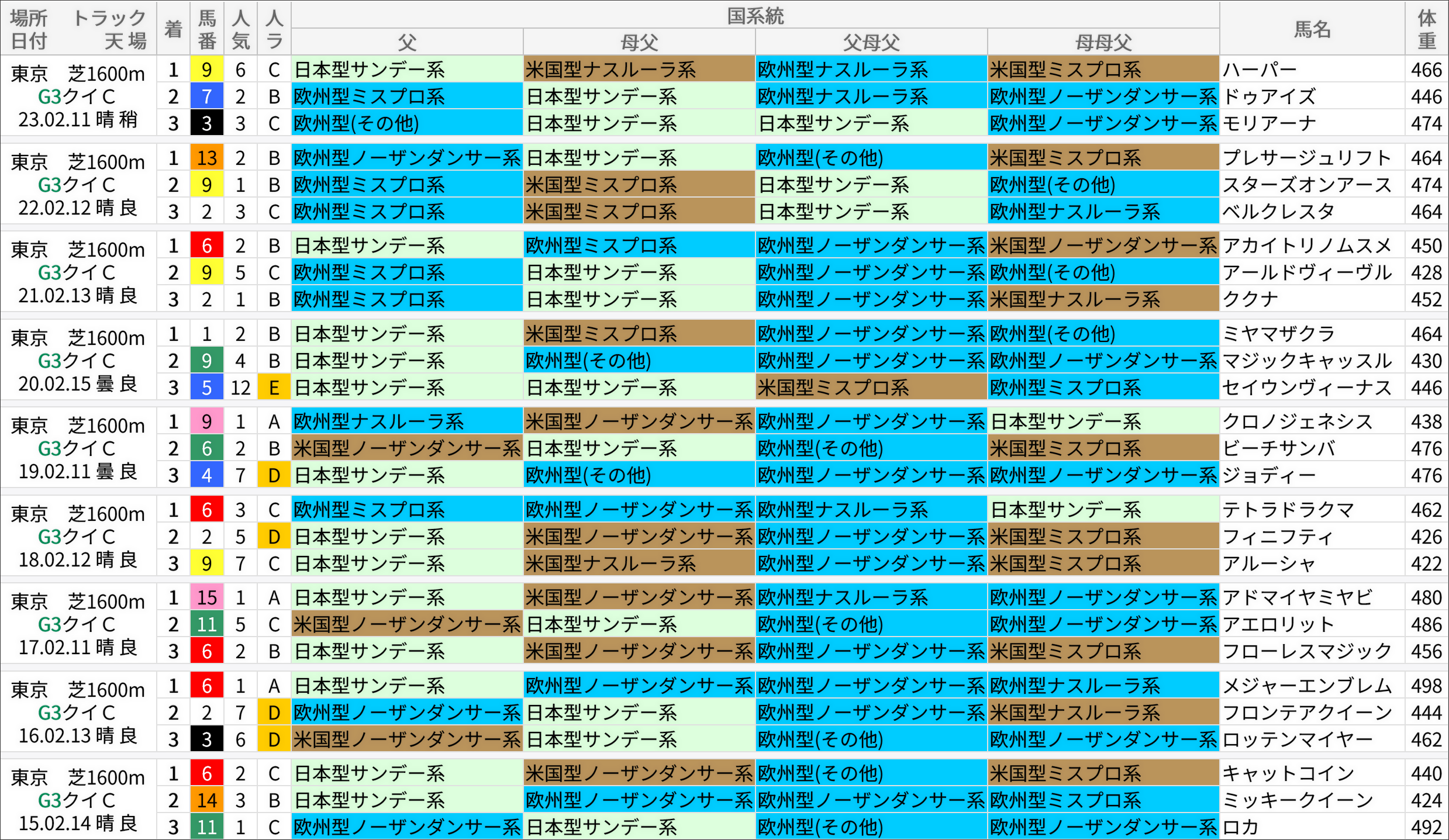Viewport: 1449px width, 840px height.
Task: Select horse name モリアーナ
Action: coord(1269,124)
